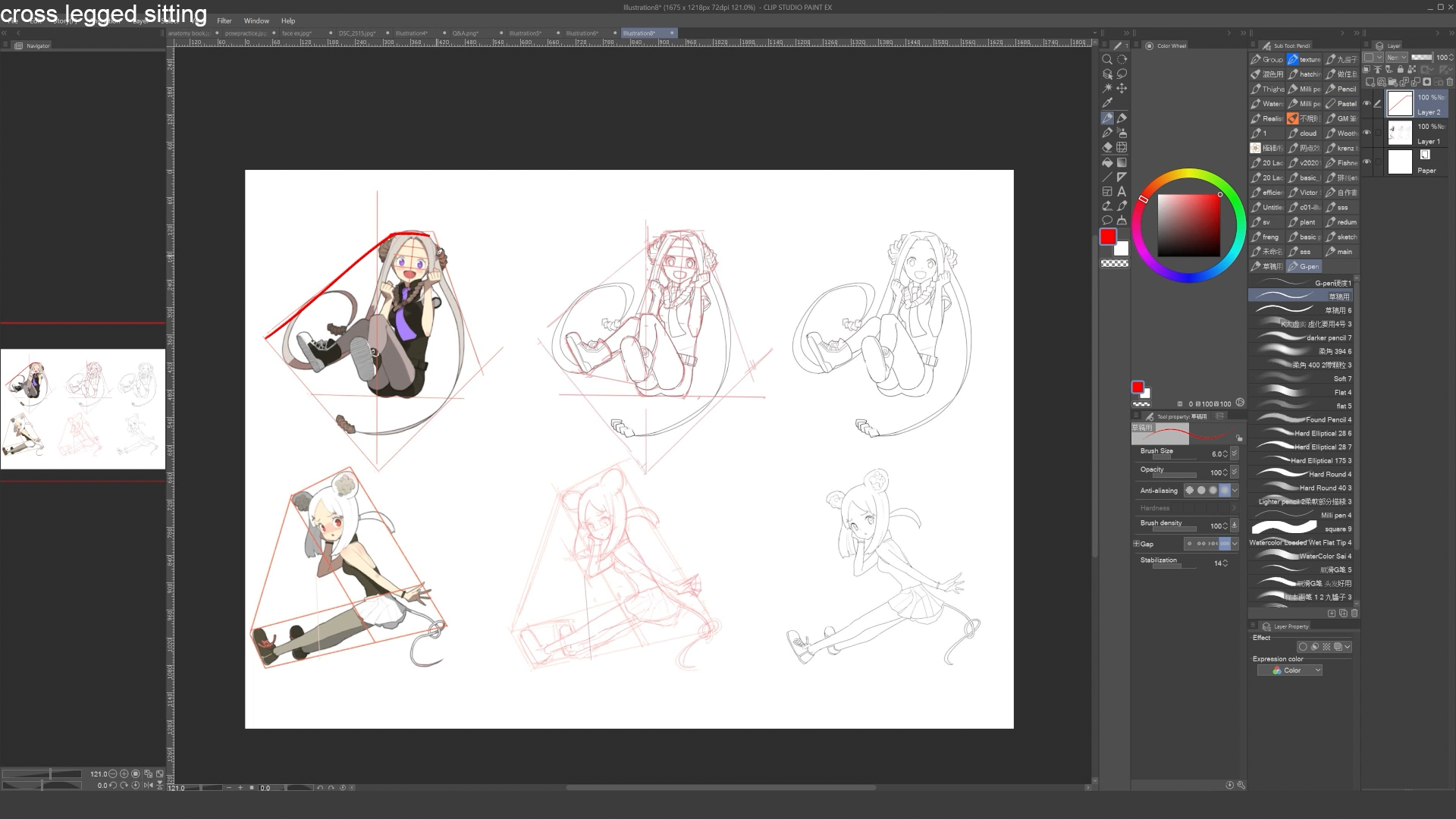
Task: Select the Hard Round 4 brush
Action: pyautogui.click(x=1301, y=474)
